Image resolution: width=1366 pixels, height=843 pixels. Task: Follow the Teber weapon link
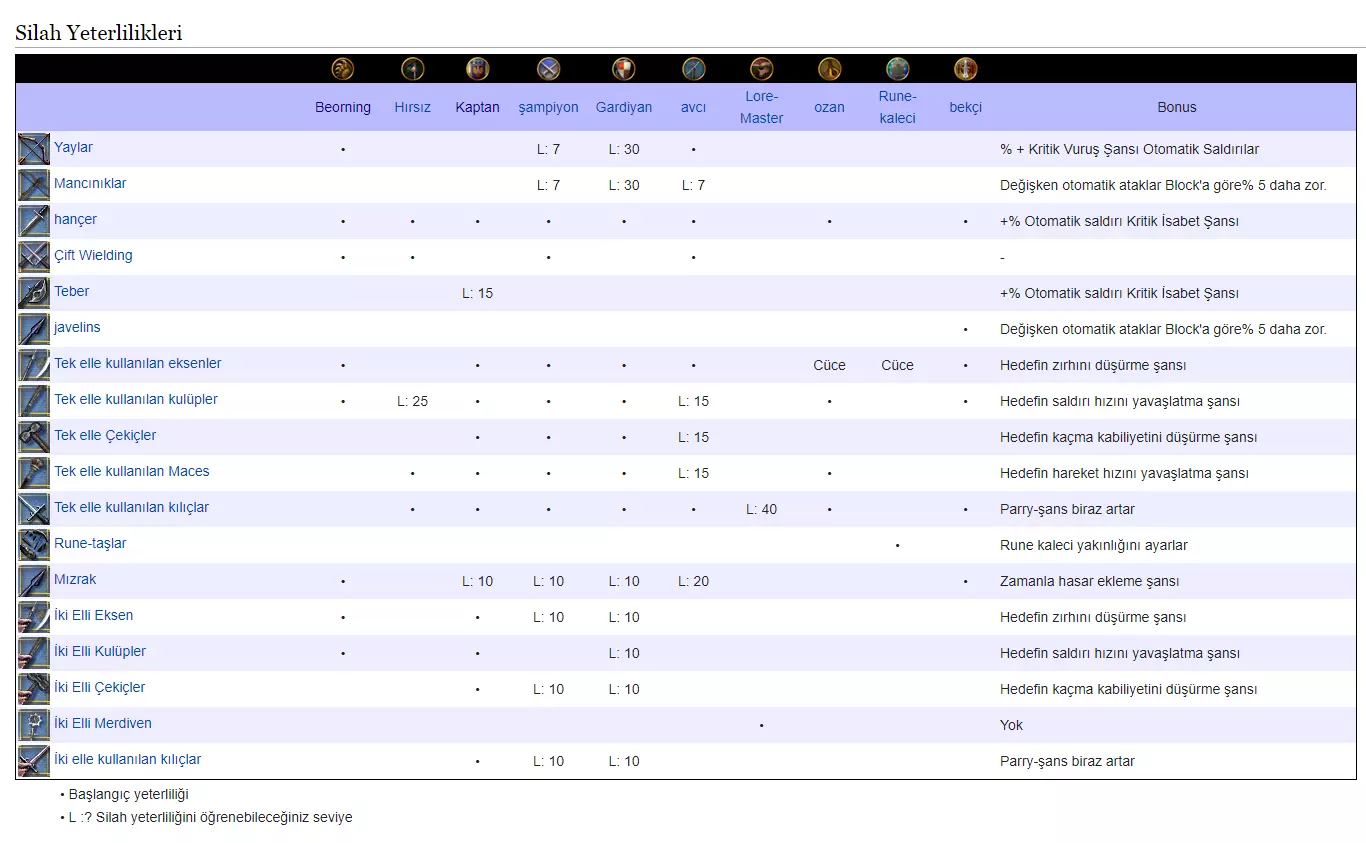72,292
